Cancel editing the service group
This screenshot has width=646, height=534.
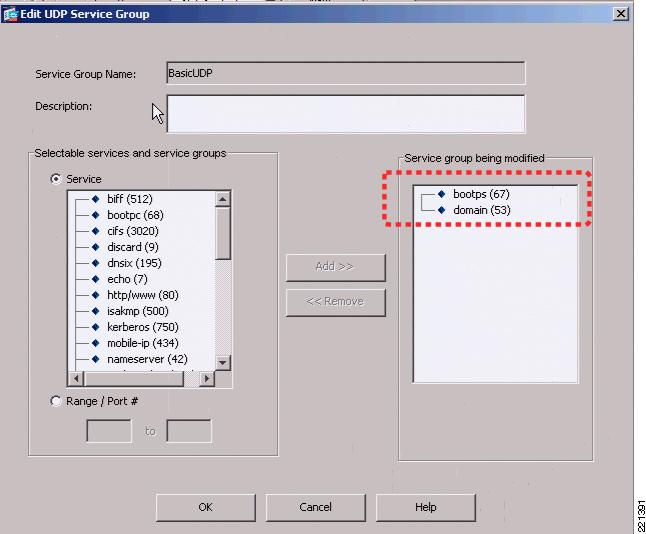[316, 507]
